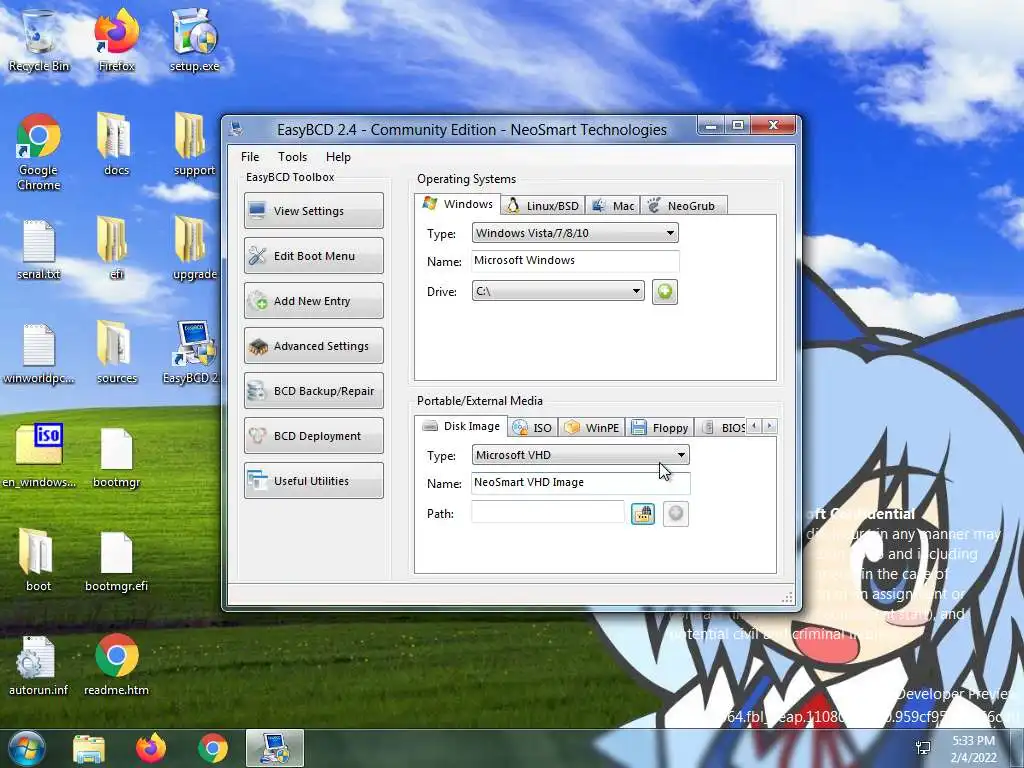Select the autorun.inf file icon
Screen dimensions: 1024x768
coord(39,664)
